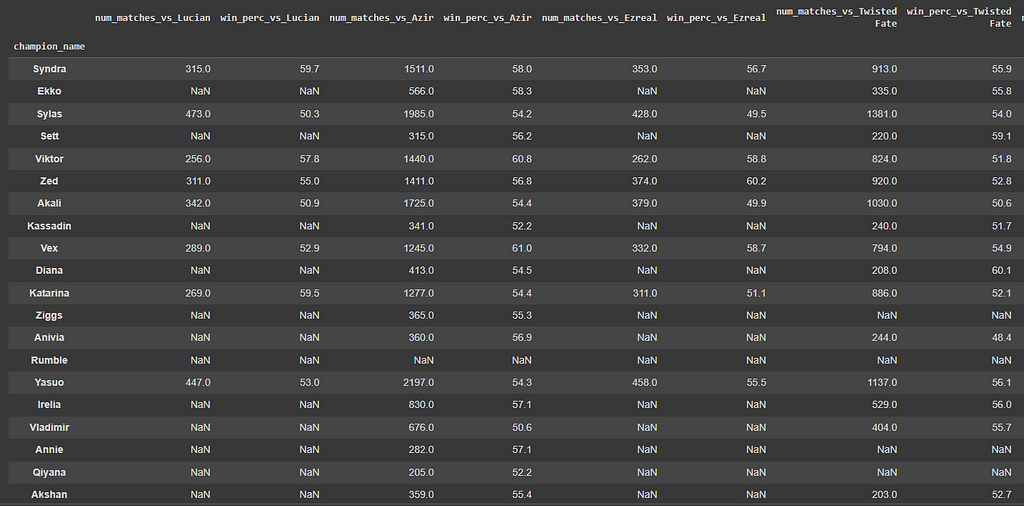Select the Vex row label
The width and height of the screenshot is (1024, 506).
(x=49, y=249)
